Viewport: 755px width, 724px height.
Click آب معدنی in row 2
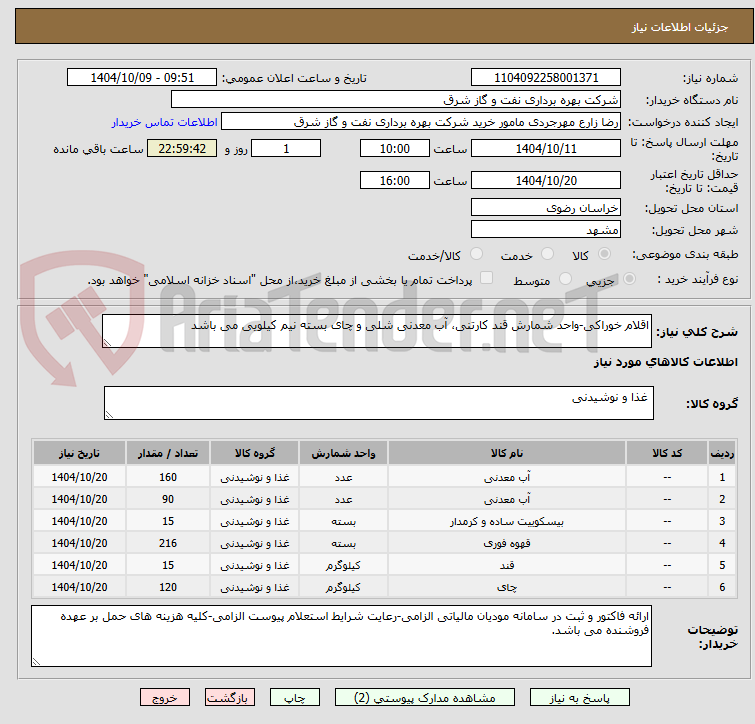point(507,500)
